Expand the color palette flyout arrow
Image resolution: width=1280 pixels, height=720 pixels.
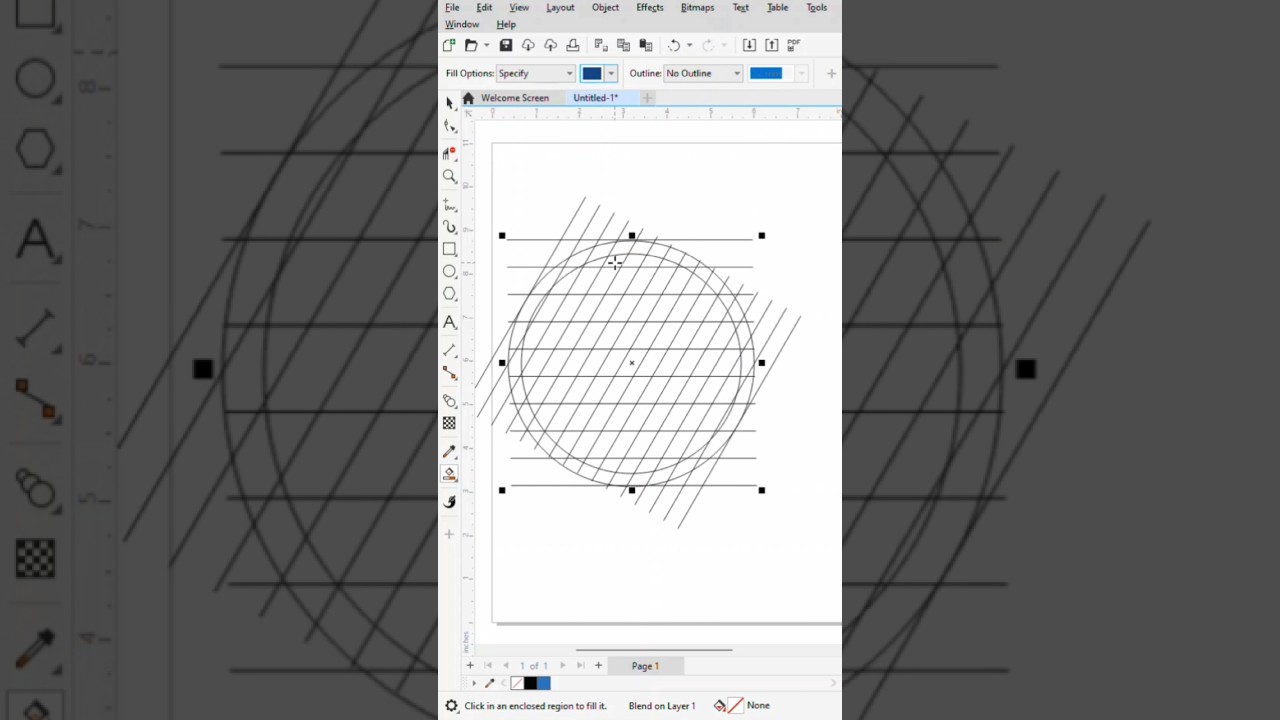[x=473, y=683]
